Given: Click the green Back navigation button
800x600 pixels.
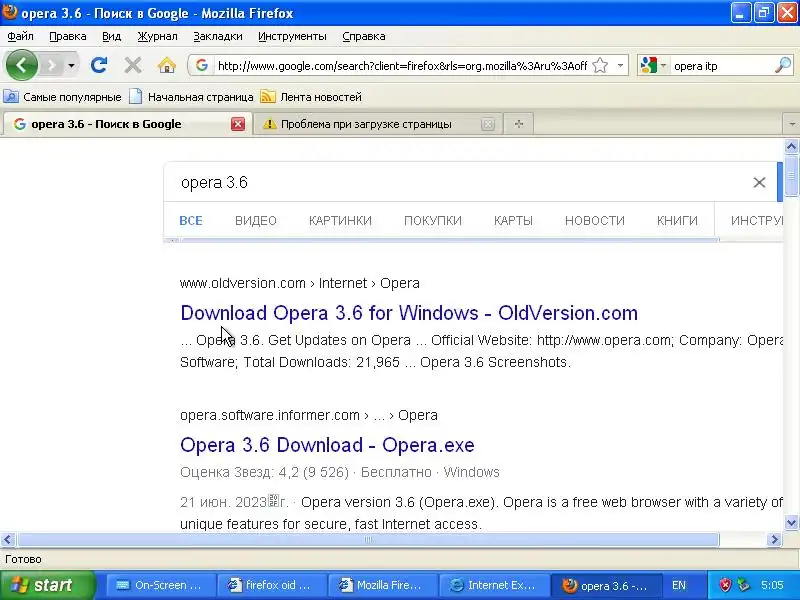Looking at the screenshot, I should (21, 65).
